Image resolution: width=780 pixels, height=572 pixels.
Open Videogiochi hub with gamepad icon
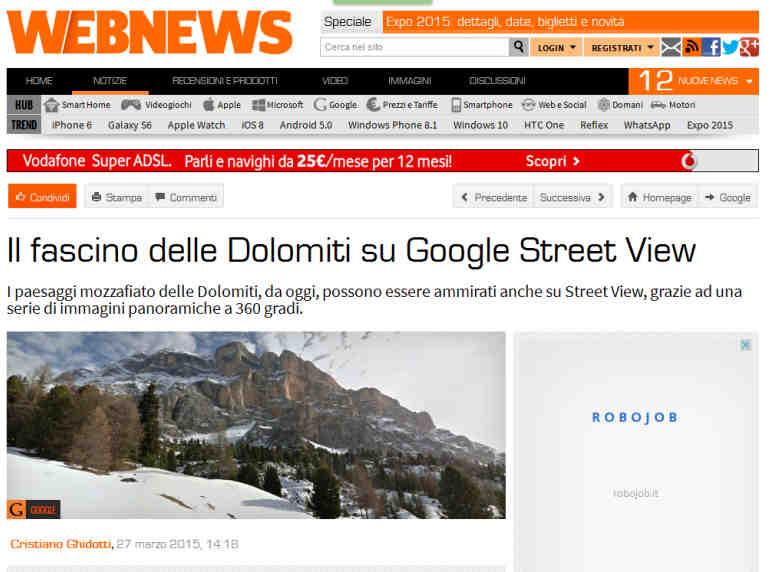coord(156,105)
